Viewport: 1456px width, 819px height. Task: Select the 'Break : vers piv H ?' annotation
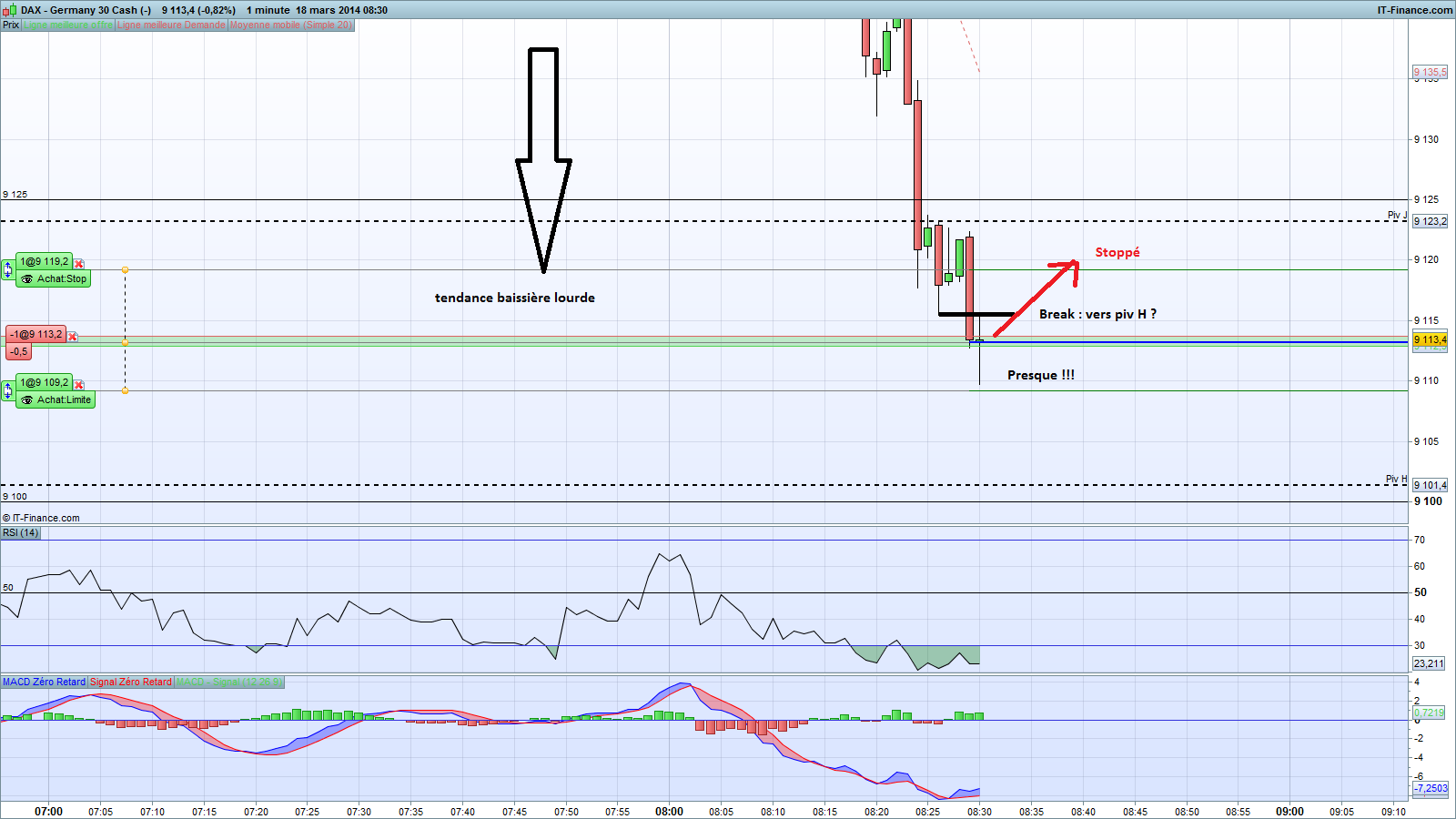pyautogui.click(x=1098, y=314)
